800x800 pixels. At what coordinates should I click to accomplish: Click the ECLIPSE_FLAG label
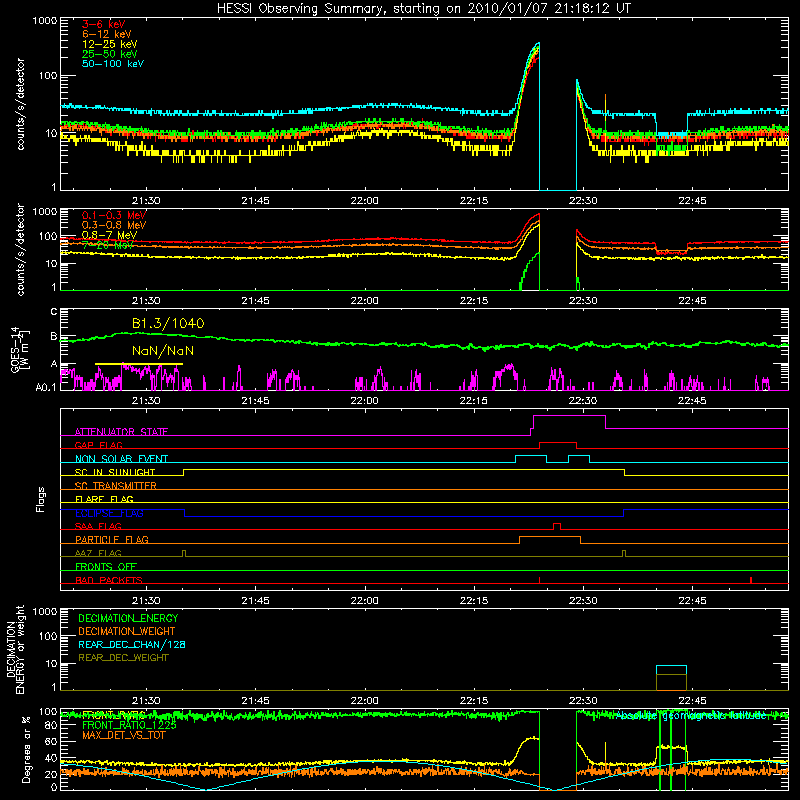109,513
